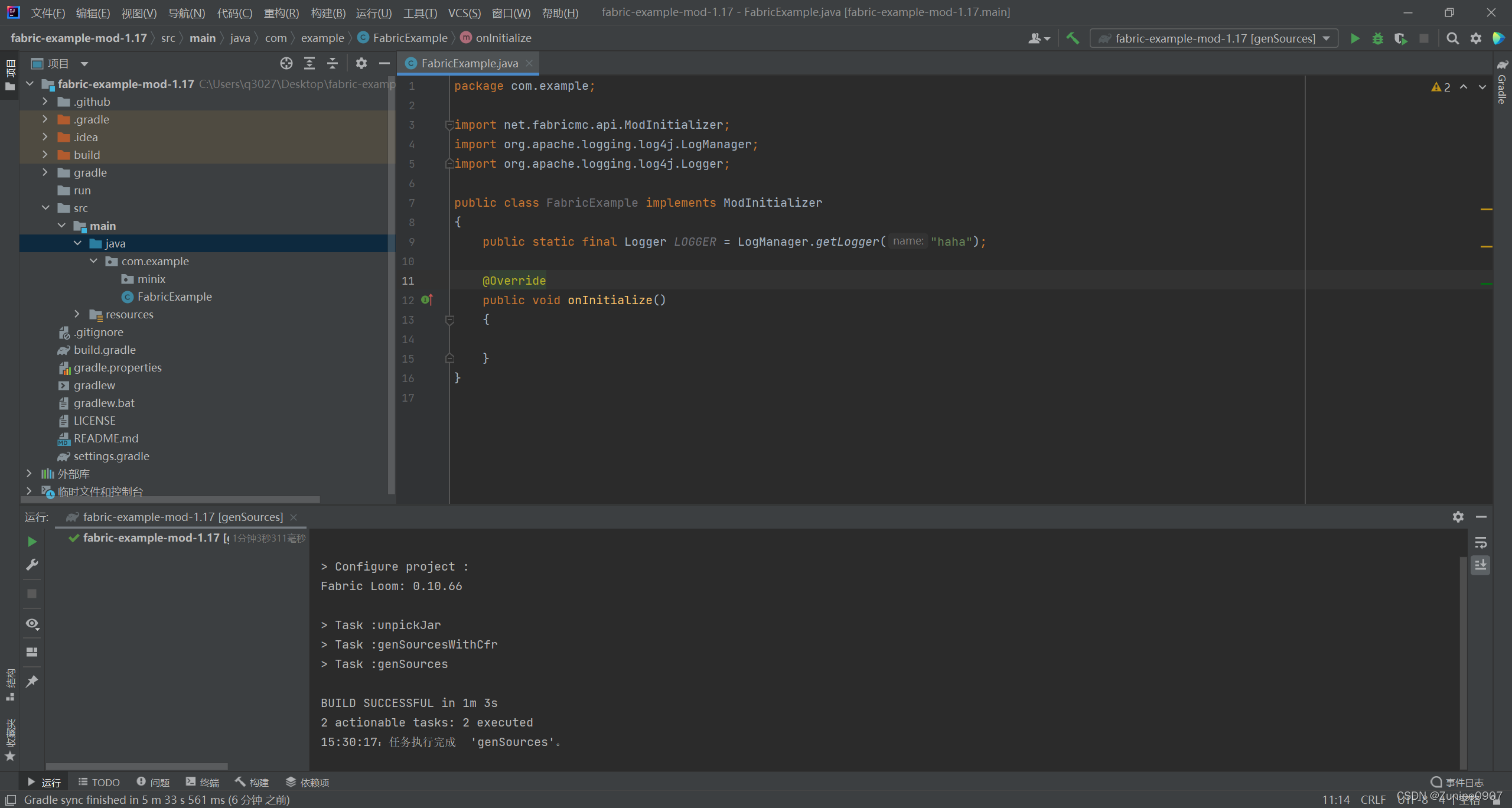The width and height of the screenshot is (1512, 808).
Task: Click the layout icon in Run panel sidebar
Action: pos(32,652)
